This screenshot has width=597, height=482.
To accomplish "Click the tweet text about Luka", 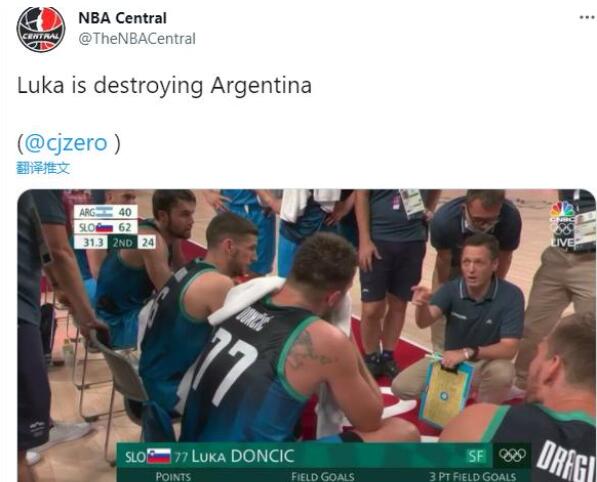I will coord(164,86).
